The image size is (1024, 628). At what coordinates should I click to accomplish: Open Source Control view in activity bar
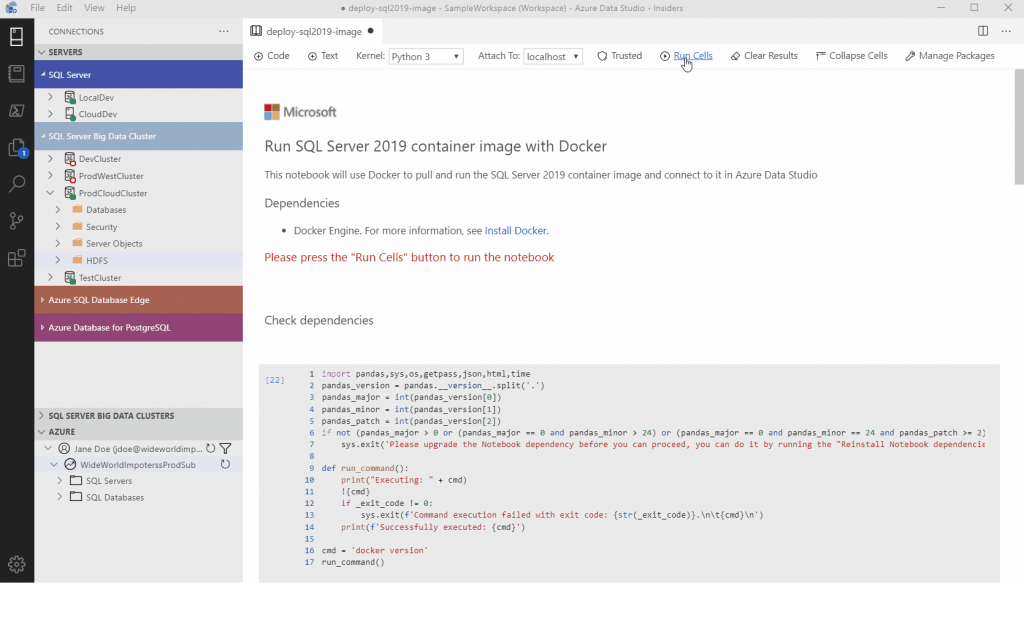tap(16, 221)
